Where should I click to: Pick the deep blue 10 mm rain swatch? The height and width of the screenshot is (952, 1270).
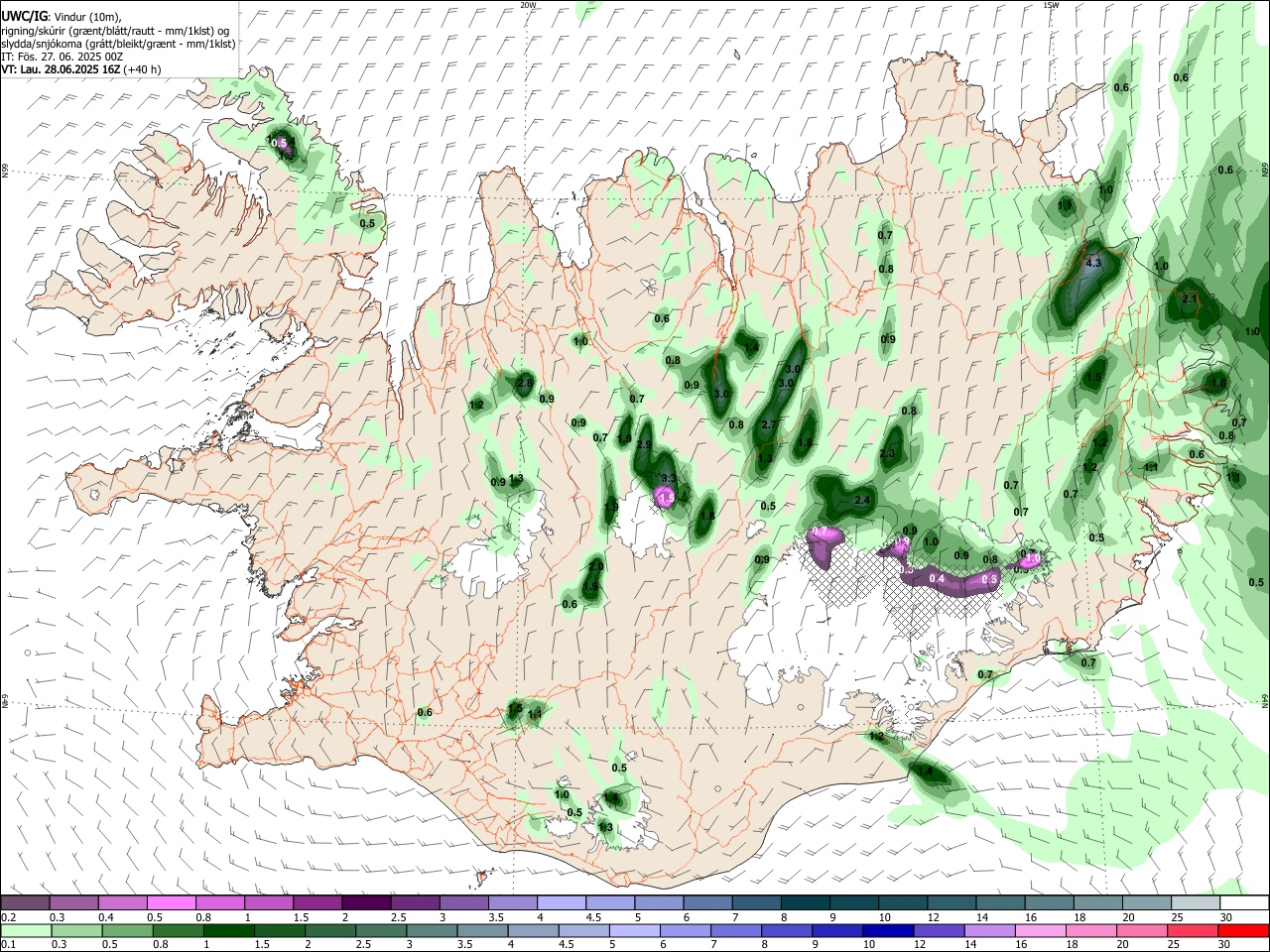pos(888,930)
